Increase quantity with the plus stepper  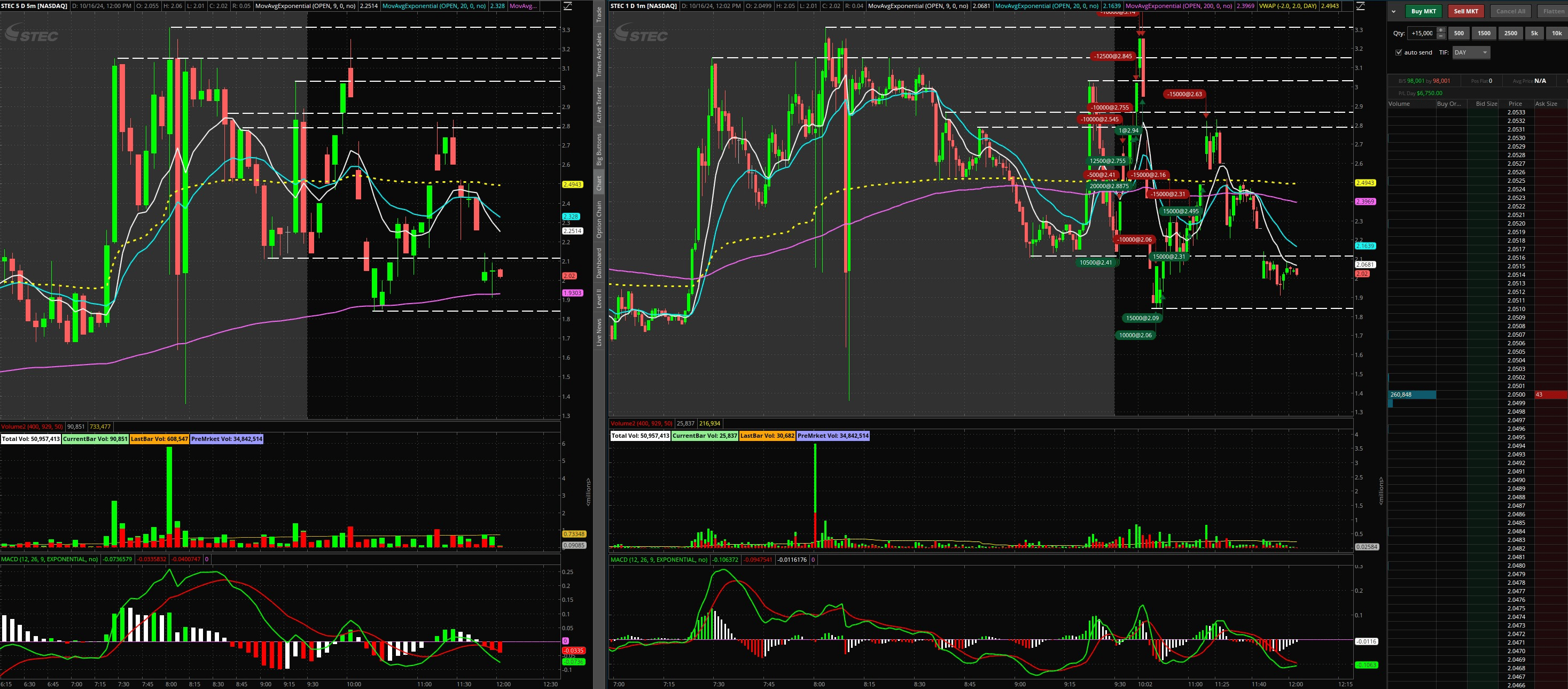point(1440,30)
